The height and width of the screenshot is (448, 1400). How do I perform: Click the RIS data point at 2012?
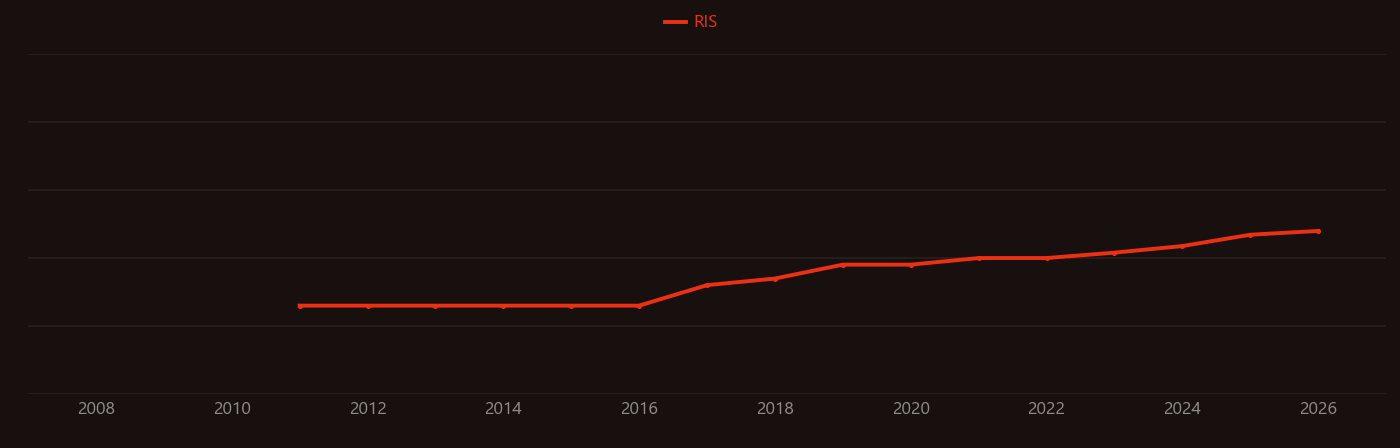coord(368,306)
